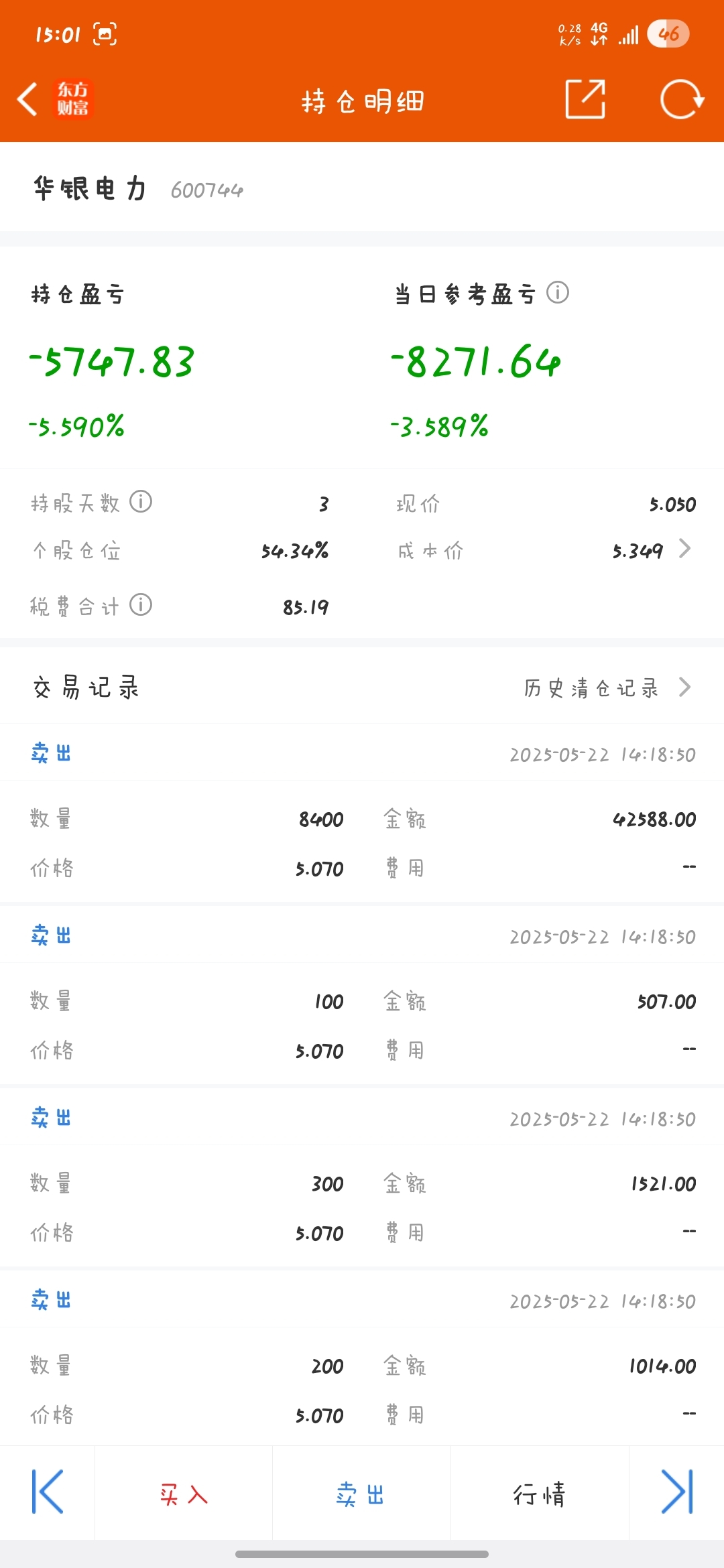This screenshot has width=724, height=1568.
Task: Refresh the holding details page
Action: tap(681, 99)
